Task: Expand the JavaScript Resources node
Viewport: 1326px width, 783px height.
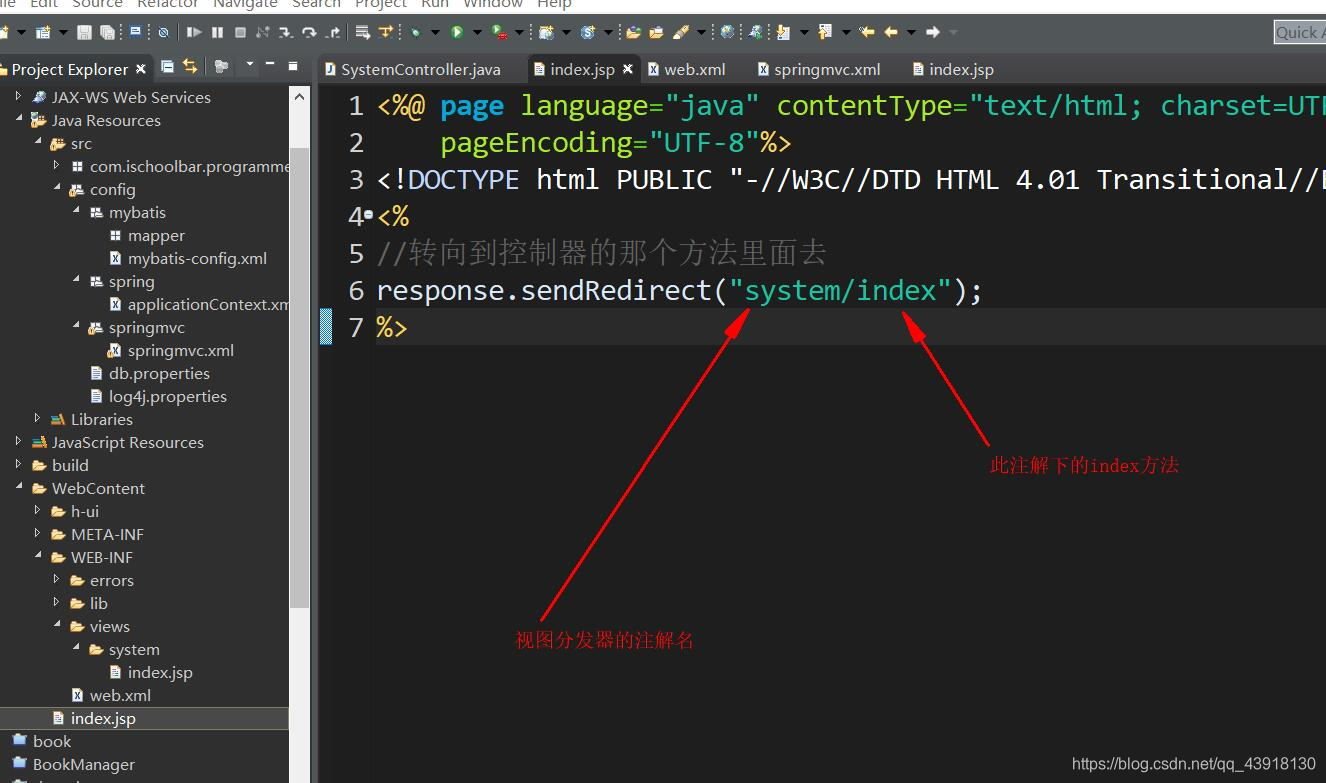Action: [x=18, y=442]
